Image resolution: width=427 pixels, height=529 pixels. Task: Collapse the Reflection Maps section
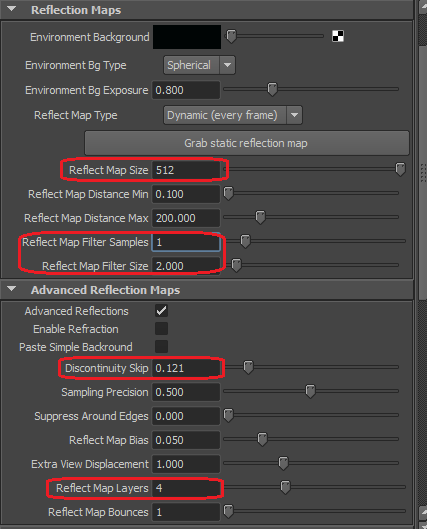[11, 9]
